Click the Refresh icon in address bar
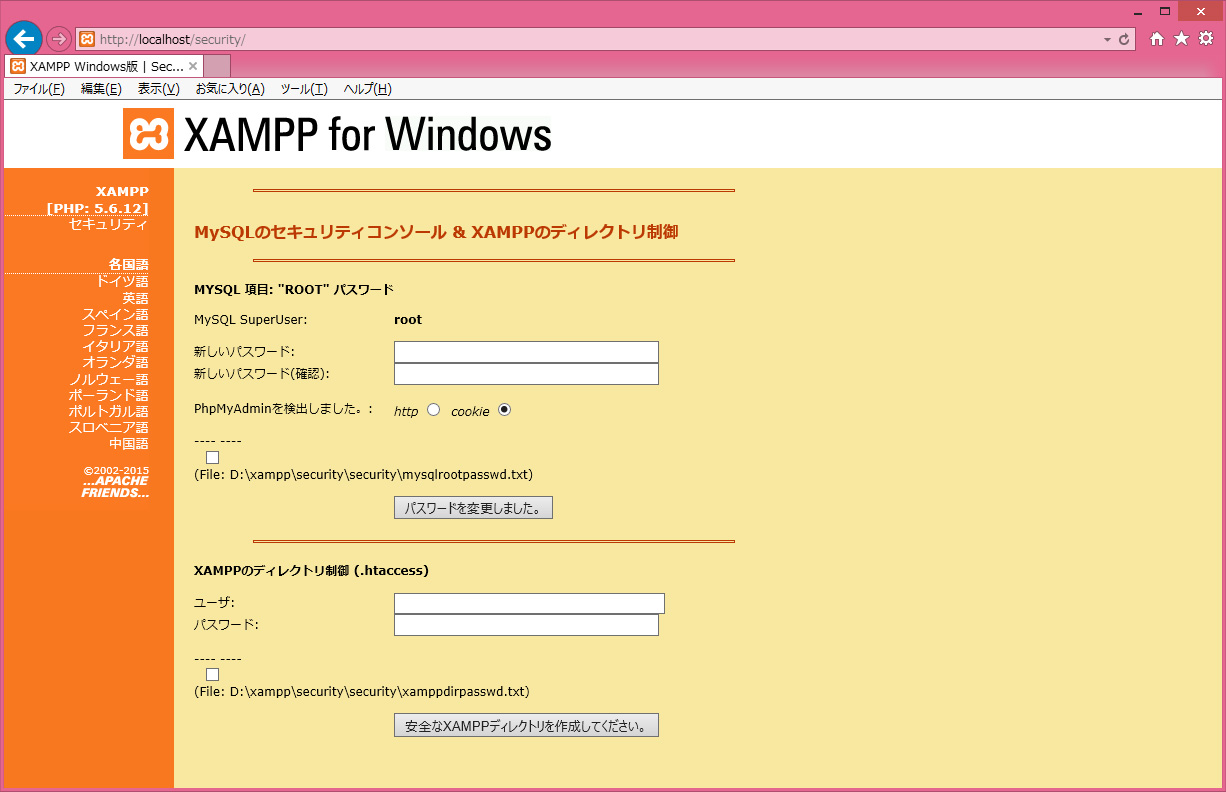 (x=1124, y=39)
